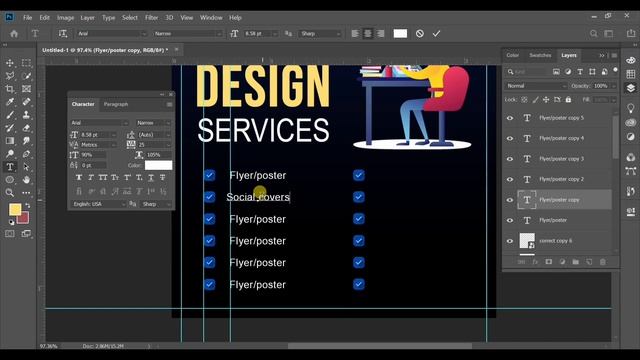
Task: Open the File menu
Action: 27,18
